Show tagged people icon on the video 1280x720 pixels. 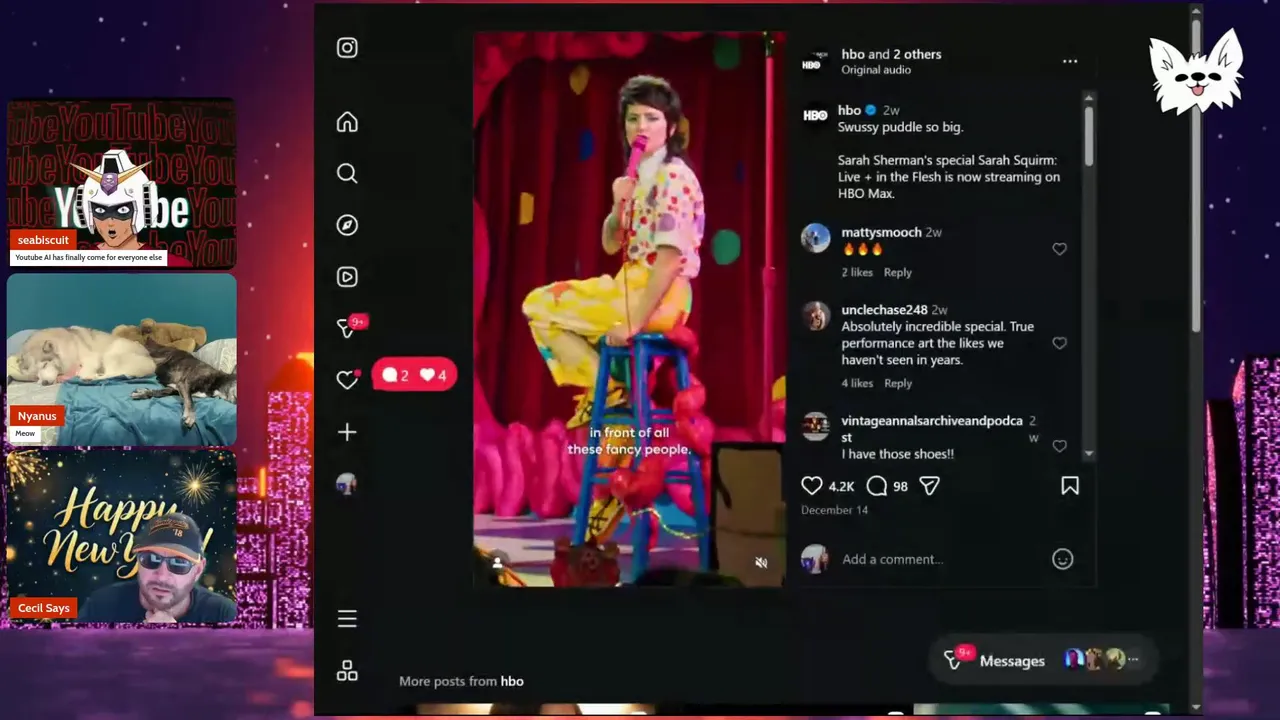point(497,563)
